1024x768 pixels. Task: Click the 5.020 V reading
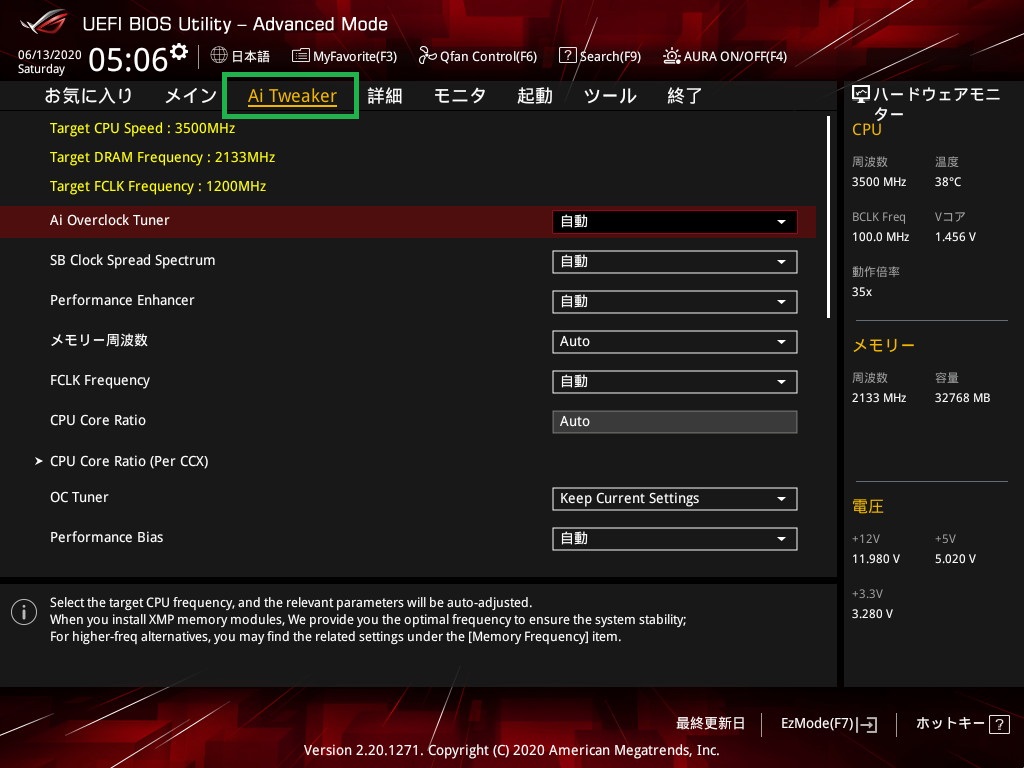[955, 559]
